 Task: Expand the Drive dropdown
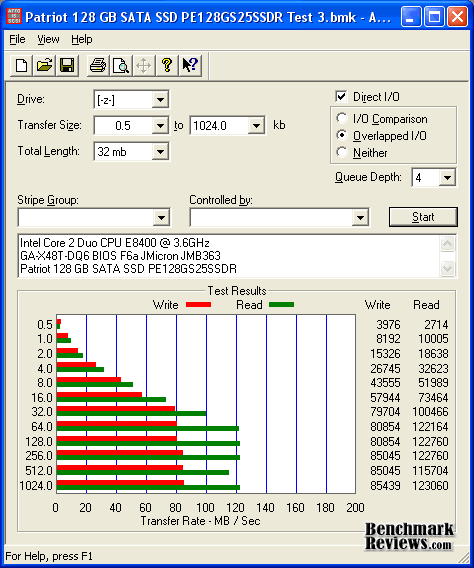[x=160, y=99]
